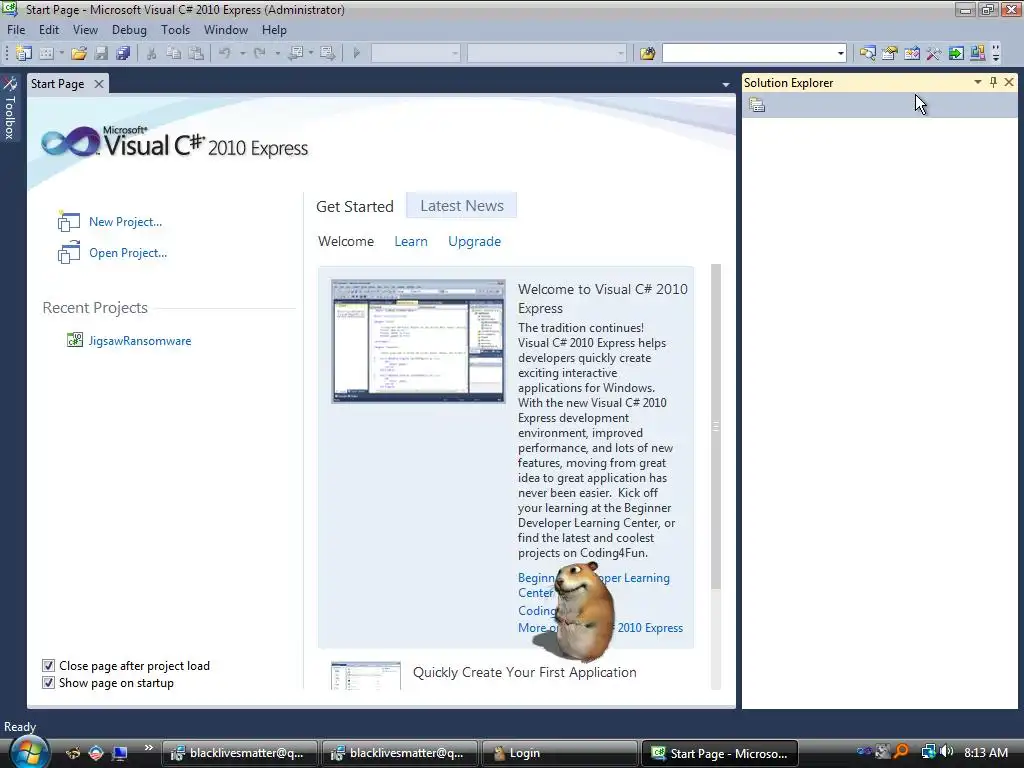The width and height of the screenshot is (1024, 768).
Task: Expand the collapsed Toolbox side tab
Action: pos(10,108)
